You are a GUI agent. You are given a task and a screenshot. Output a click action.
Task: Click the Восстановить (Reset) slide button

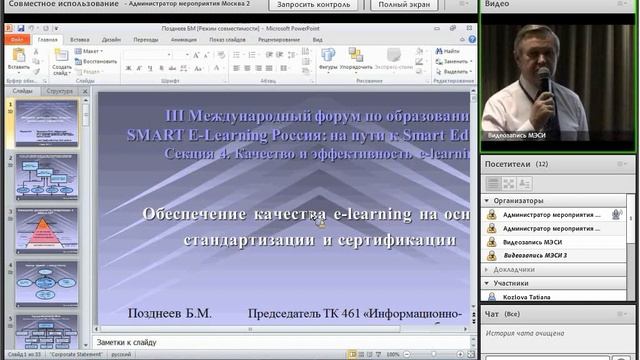96,61
